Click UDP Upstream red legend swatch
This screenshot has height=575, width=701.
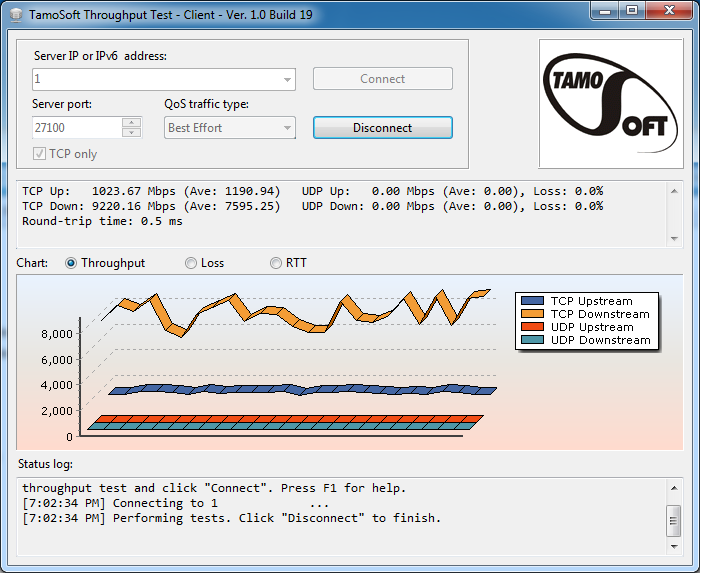(532, 327)
